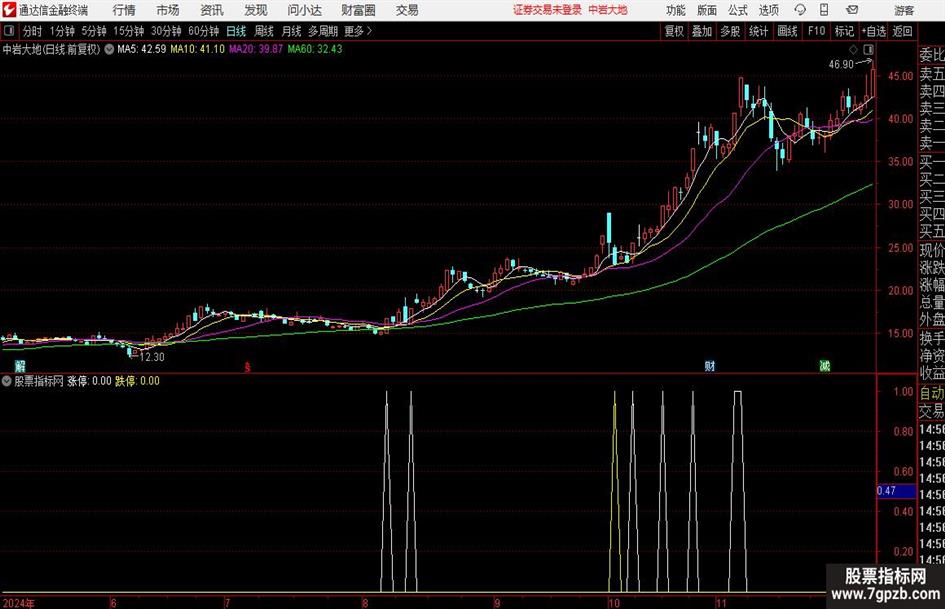This screenshot has width=945, height=609.
Task: Add the stock via the +自选 button
Action: point(873,31)
